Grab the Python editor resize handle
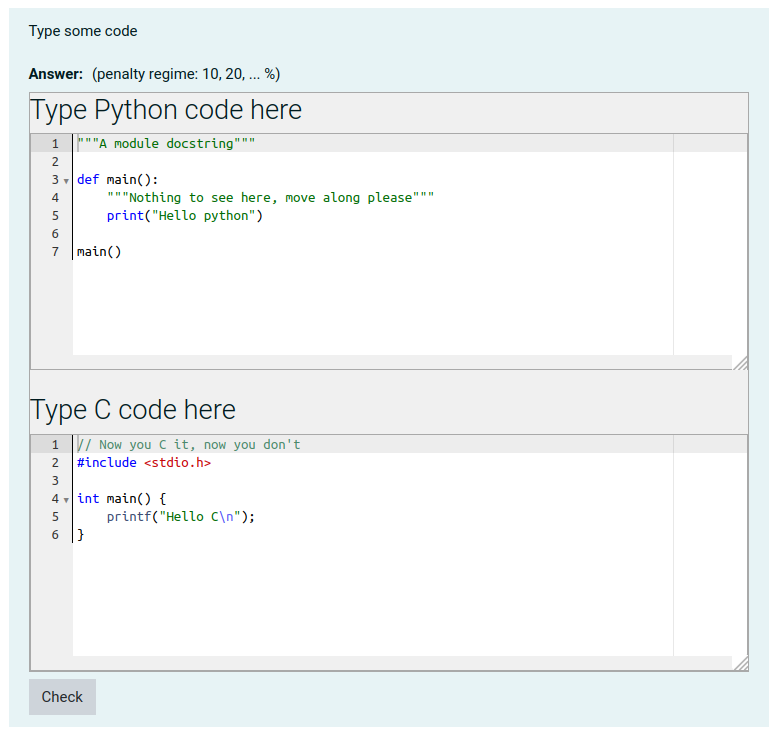This screenshot has width=779, height=735. point(740,363)
